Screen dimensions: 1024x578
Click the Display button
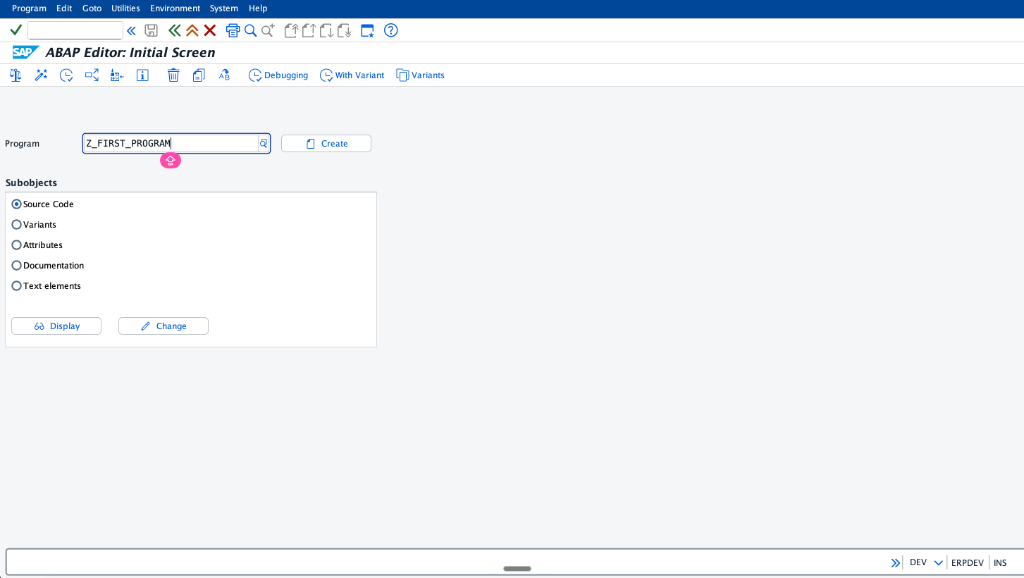coord(56,326)
